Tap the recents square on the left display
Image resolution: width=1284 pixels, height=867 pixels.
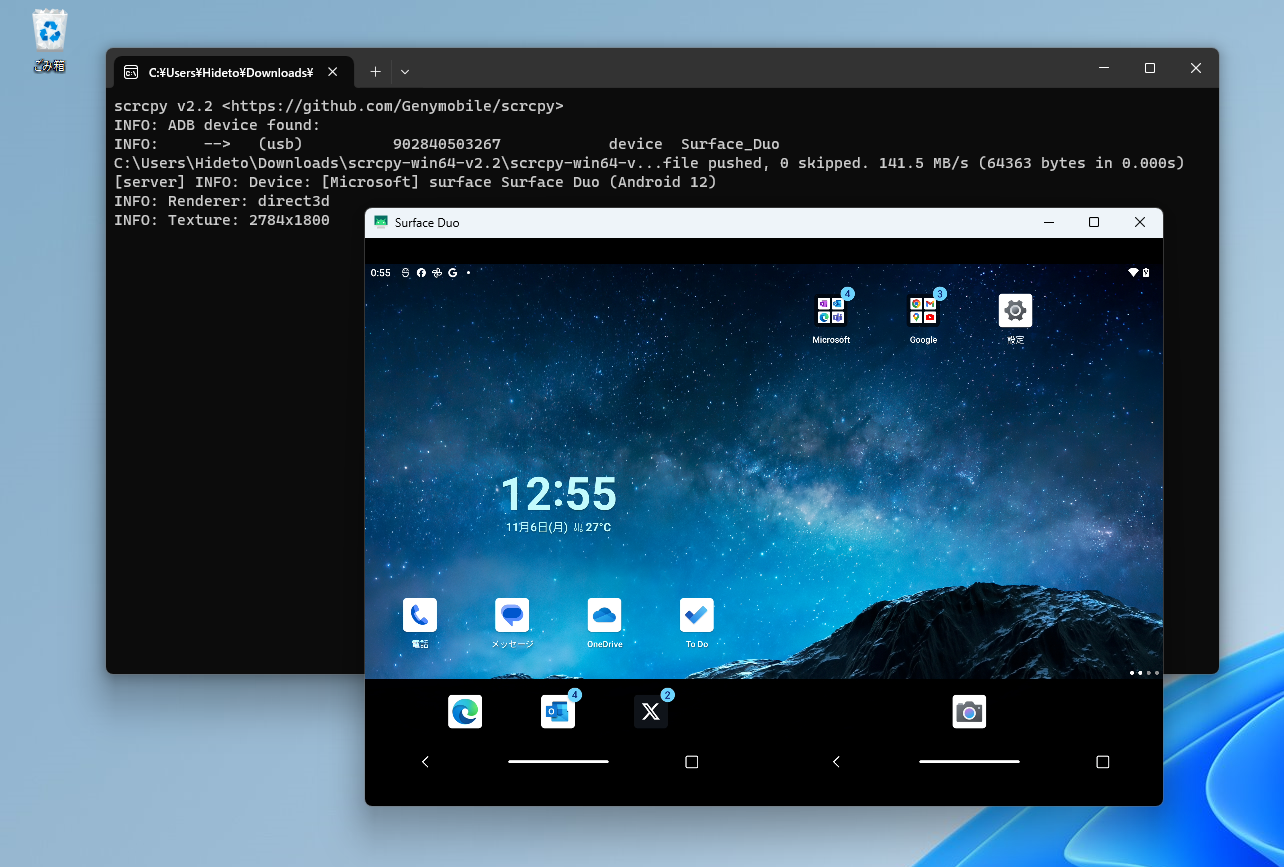[x=691, y=762]
